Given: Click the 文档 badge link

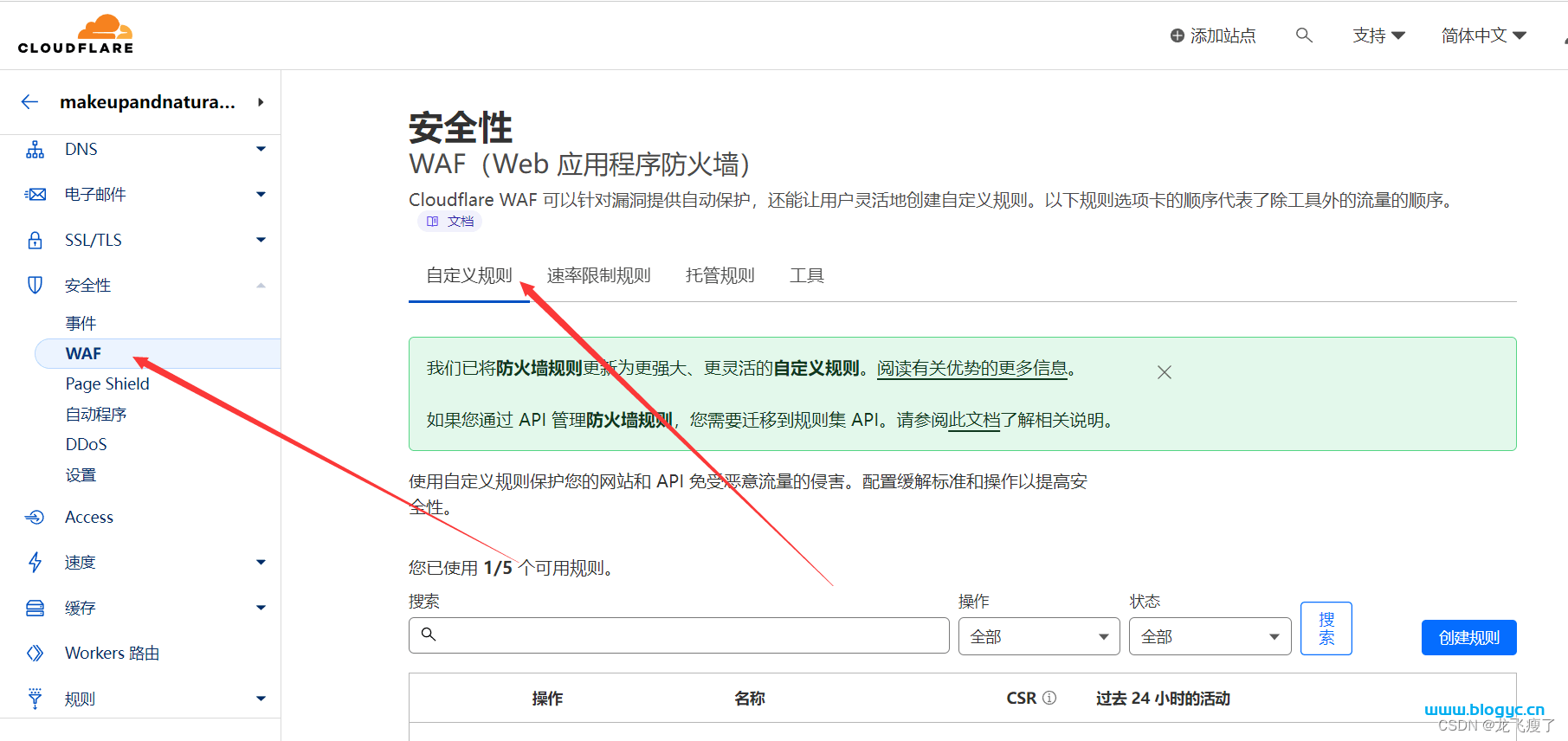Looking at the screenshot, I should (450, 222).
